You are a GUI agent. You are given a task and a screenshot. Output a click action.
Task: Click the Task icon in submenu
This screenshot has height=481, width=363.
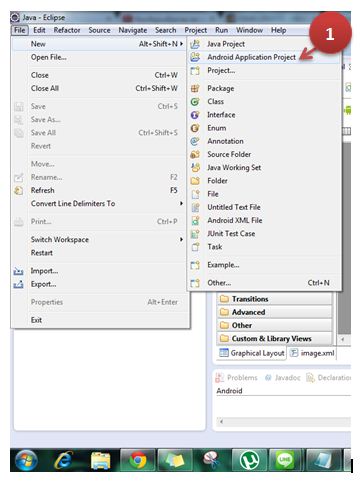pos(195,247)
